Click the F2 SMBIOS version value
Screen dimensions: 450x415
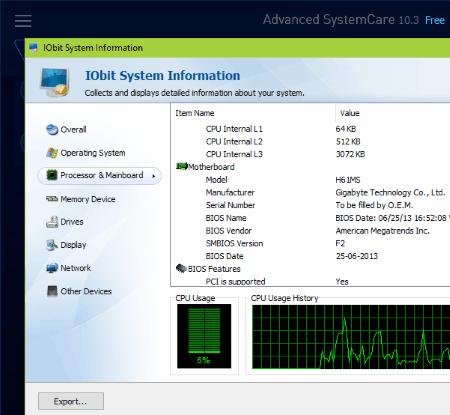click(340, 243)
